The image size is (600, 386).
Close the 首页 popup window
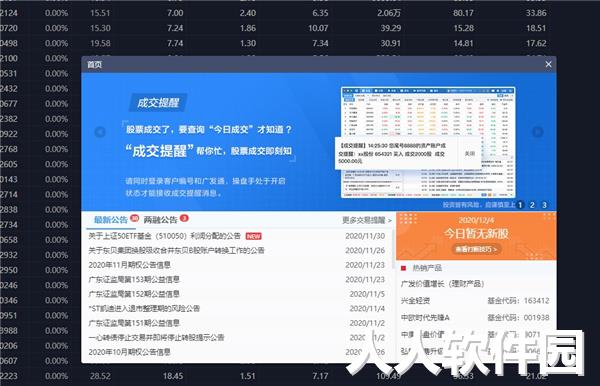(x=548, y=64)
